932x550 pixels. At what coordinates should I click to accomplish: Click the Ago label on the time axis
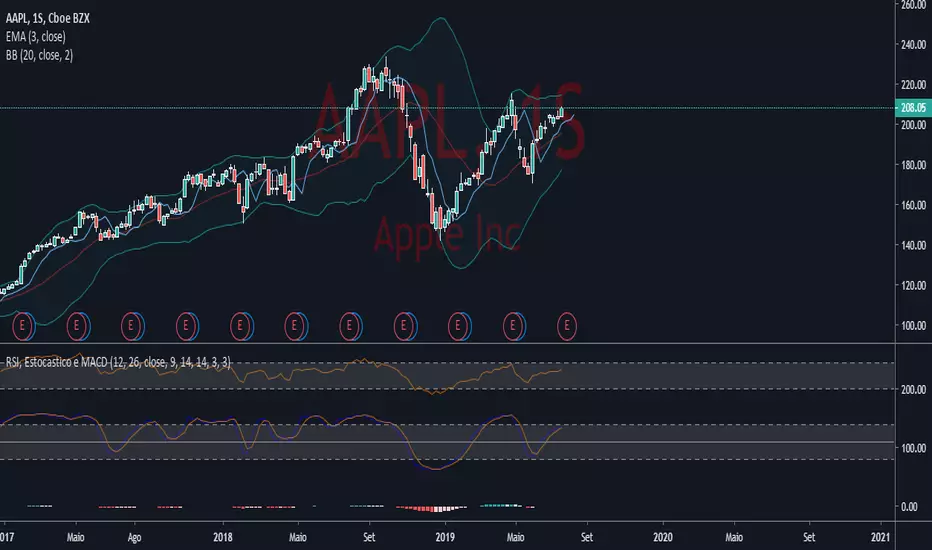coord(135,538)
